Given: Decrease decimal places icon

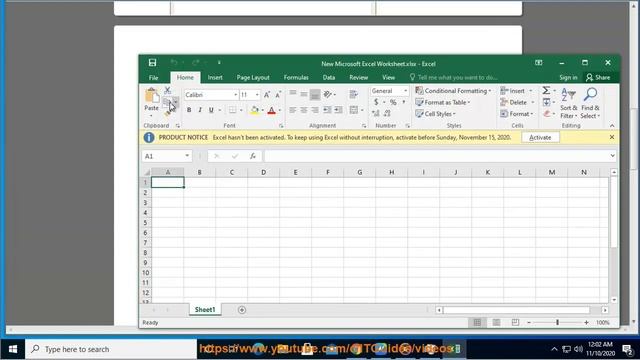Looking at the screenshot, I should click(x=387, y=113).
